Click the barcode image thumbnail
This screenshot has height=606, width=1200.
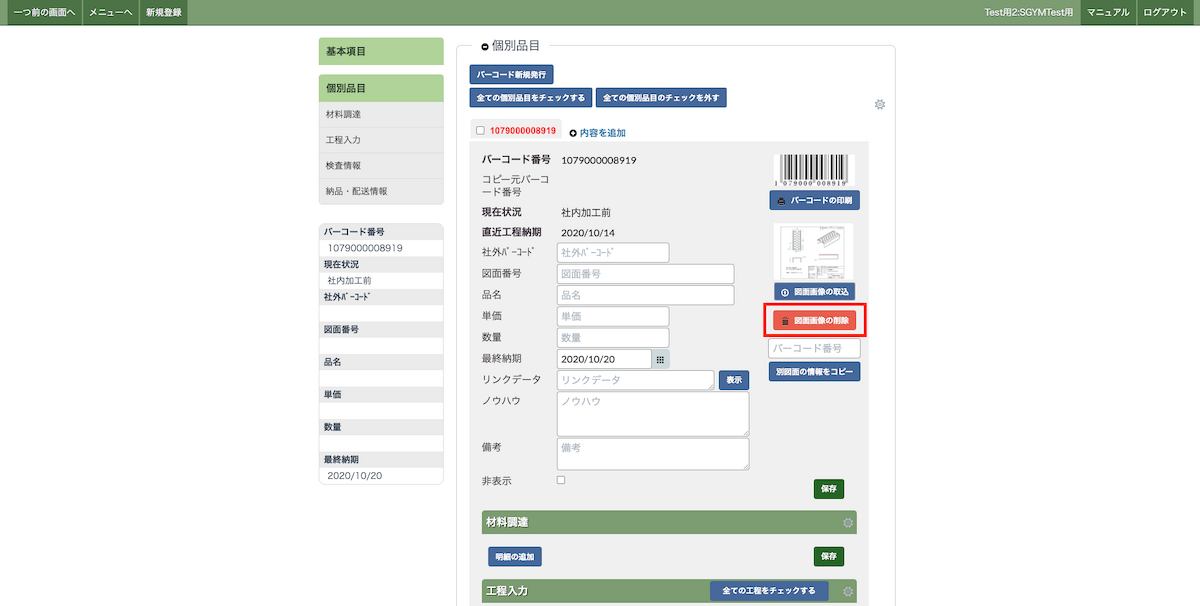814,170
